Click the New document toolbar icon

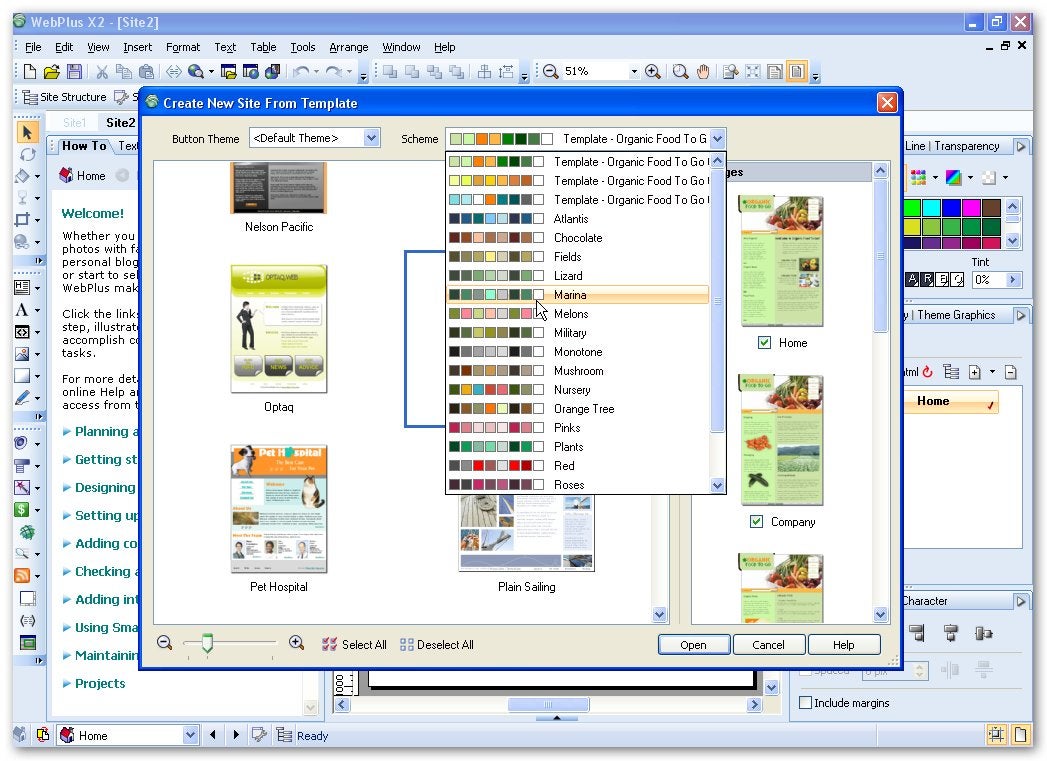click(29, 71)
